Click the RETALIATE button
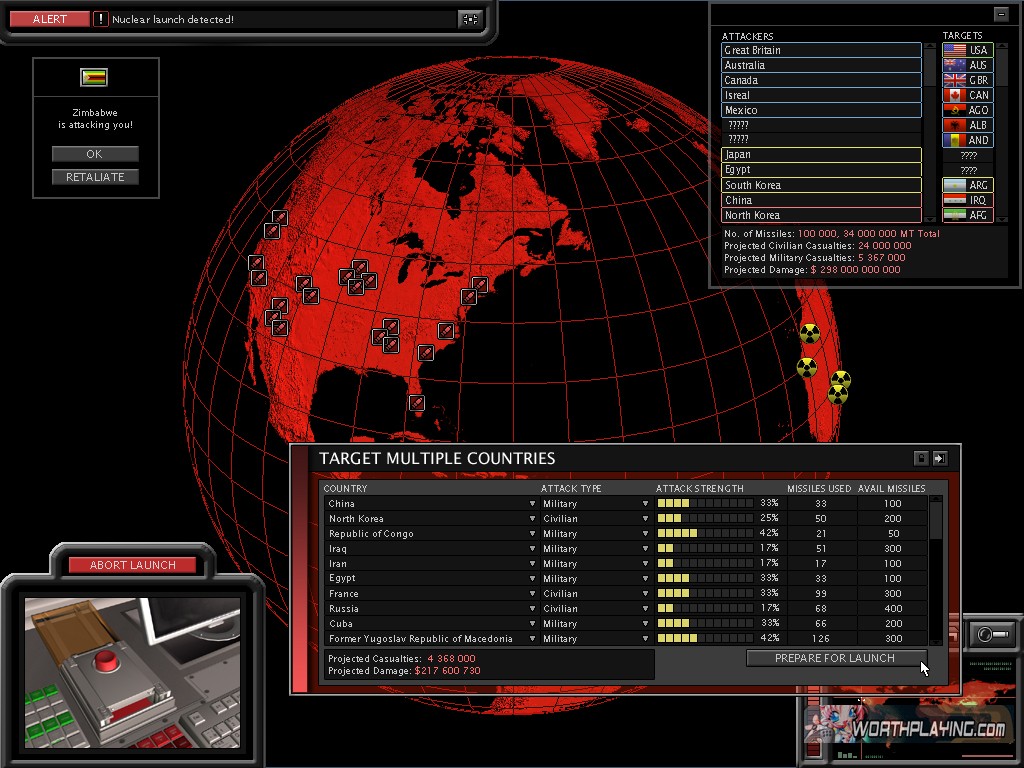The image size is (1024, 768). (x=95, y=177)
